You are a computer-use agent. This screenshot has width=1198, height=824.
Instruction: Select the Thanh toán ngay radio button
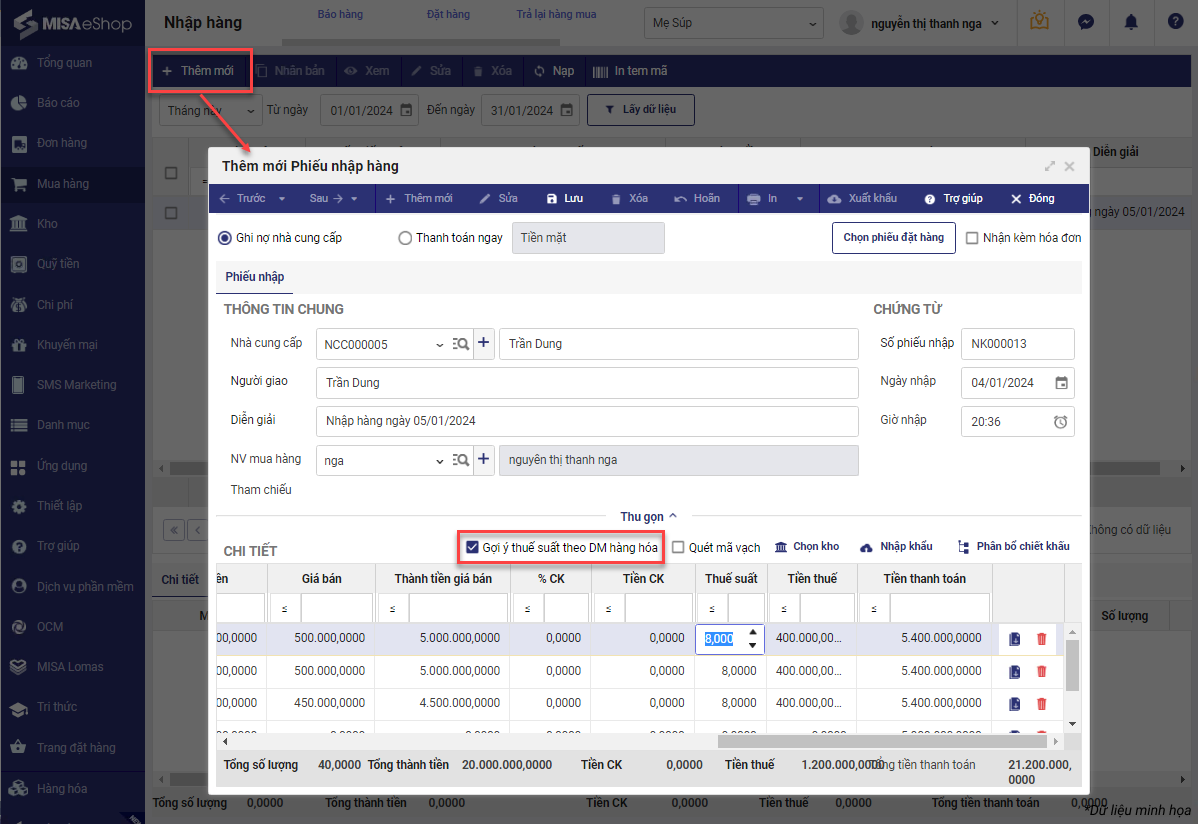click(405, 238)
